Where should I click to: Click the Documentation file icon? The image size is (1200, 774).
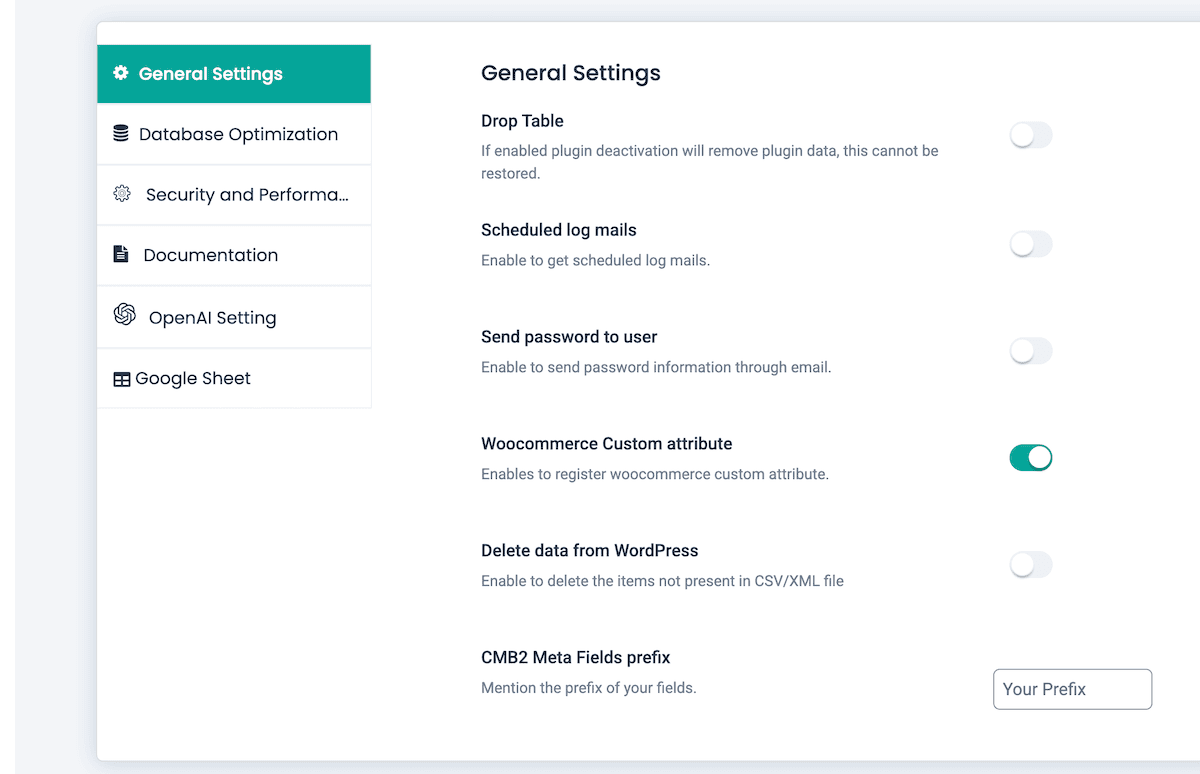coord(121,254)
